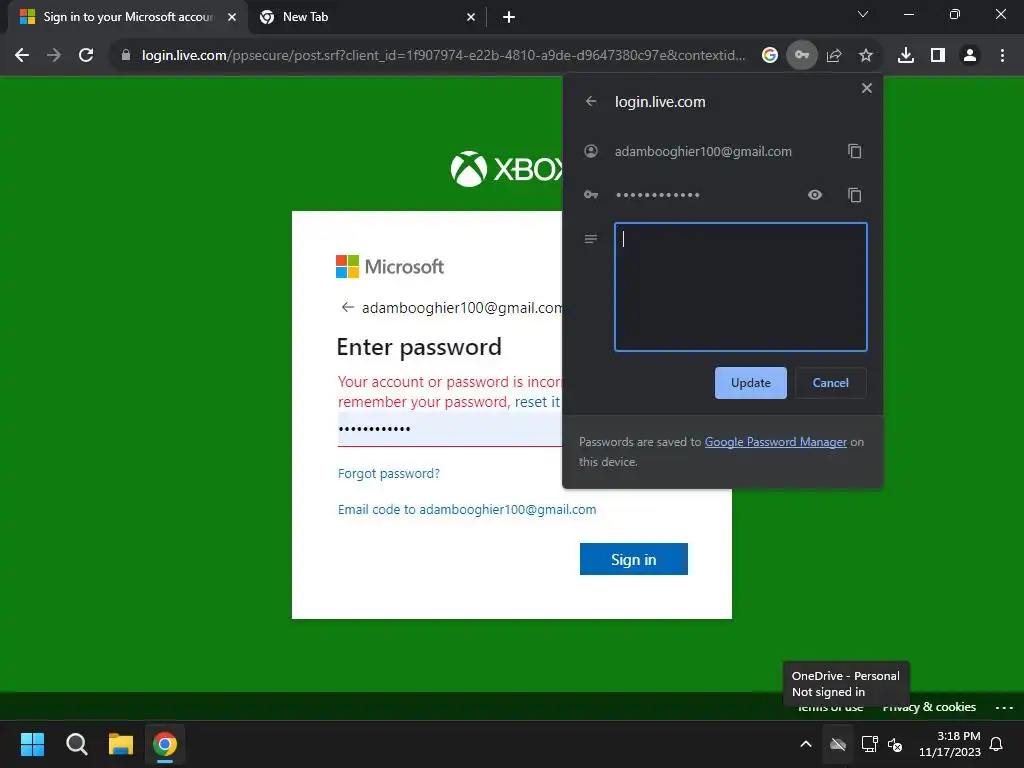Open the notification bell
This screenshot has height=768, width=1024.
pos(996,744)
